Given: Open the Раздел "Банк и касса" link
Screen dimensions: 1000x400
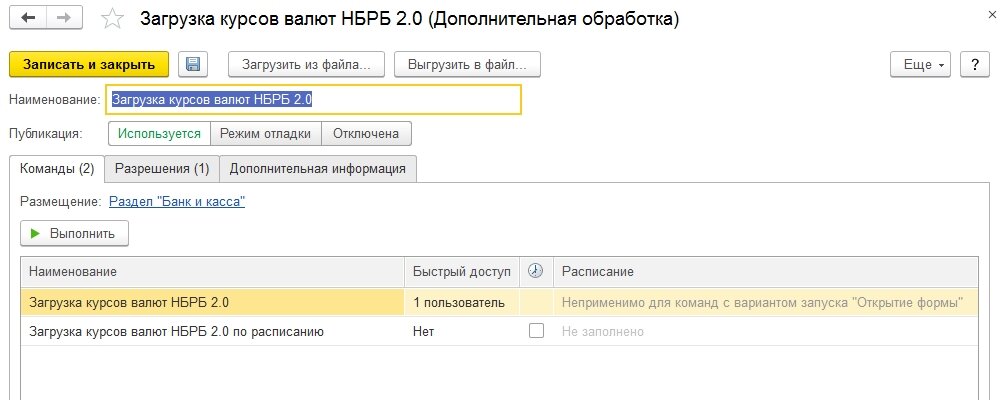Looking at the screenshot, I should point(177,202).
